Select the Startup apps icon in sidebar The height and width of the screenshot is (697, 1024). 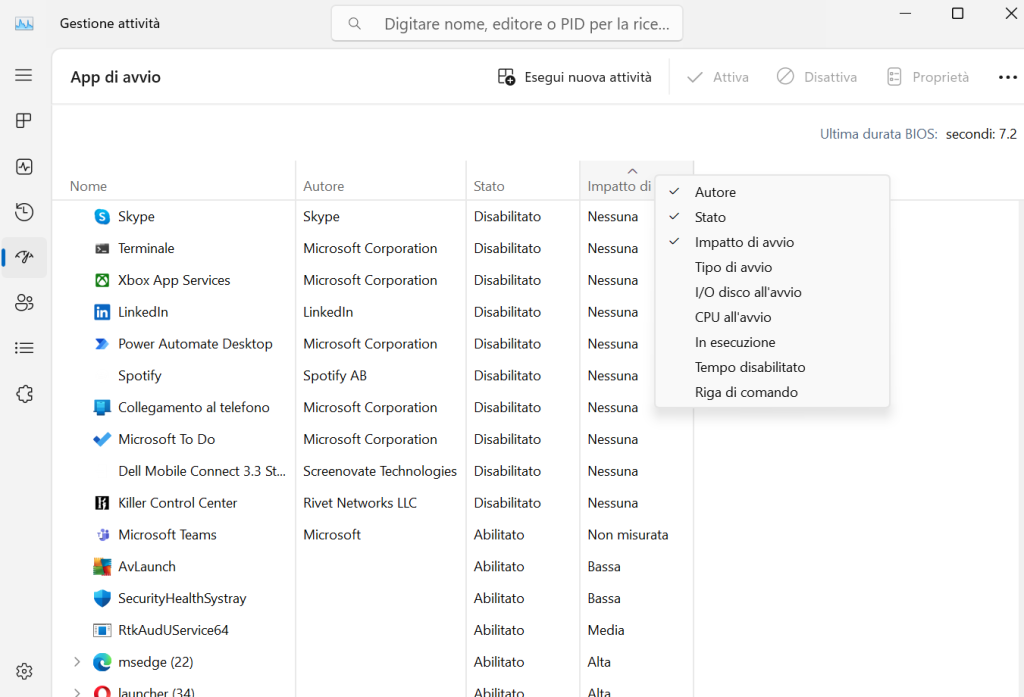coord(24,257)
